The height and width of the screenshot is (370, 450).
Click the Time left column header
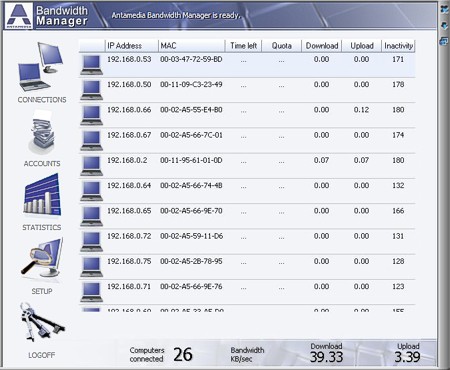[244, 46]
